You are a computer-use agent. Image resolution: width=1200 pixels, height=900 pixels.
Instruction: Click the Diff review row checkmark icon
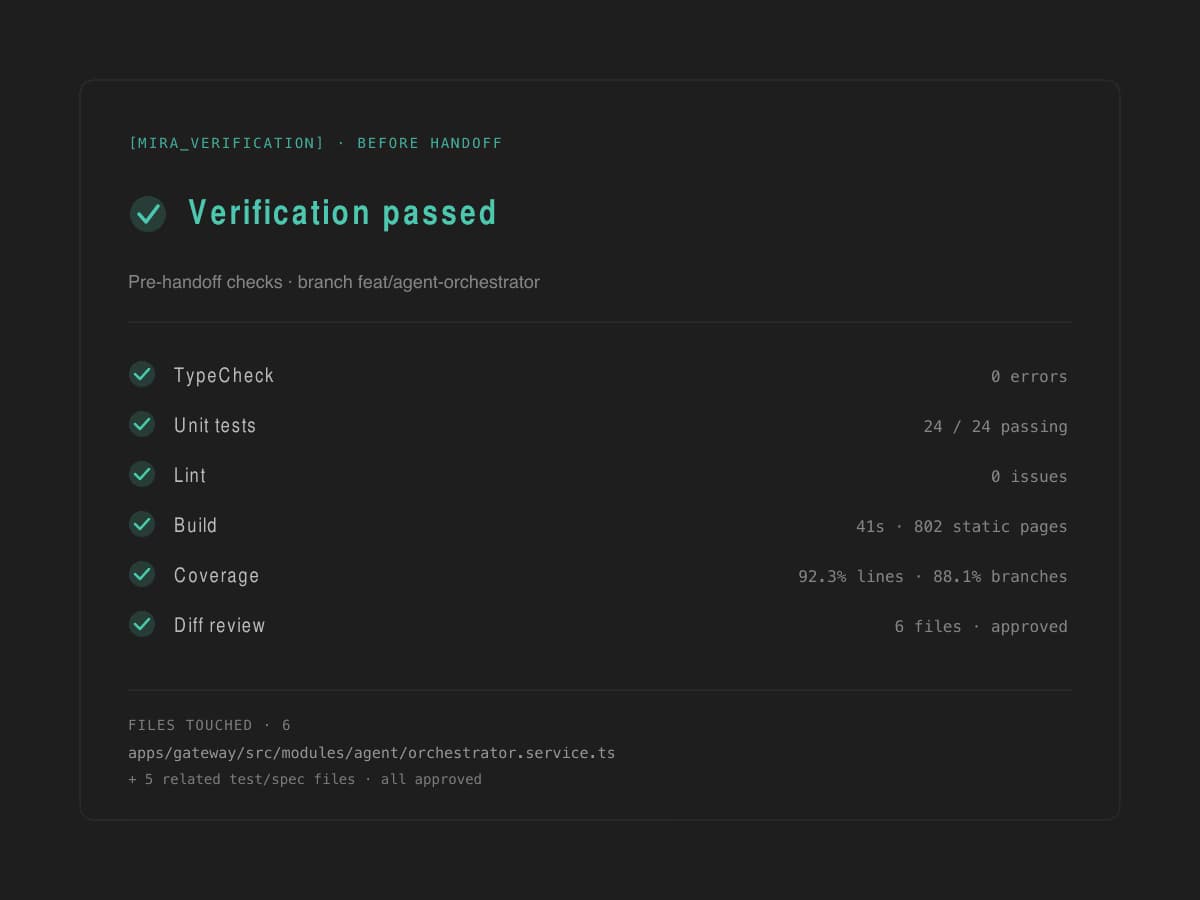pyautogui.click(x=142, y=624)
